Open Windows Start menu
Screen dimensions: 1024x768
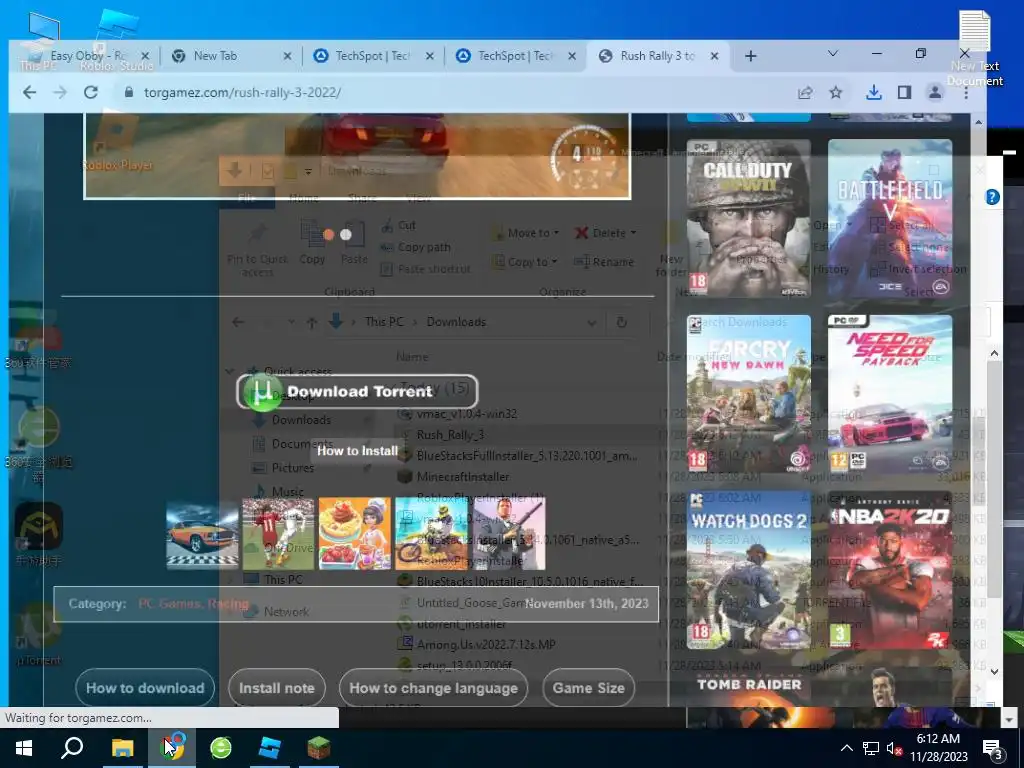(x=24, y=748)
